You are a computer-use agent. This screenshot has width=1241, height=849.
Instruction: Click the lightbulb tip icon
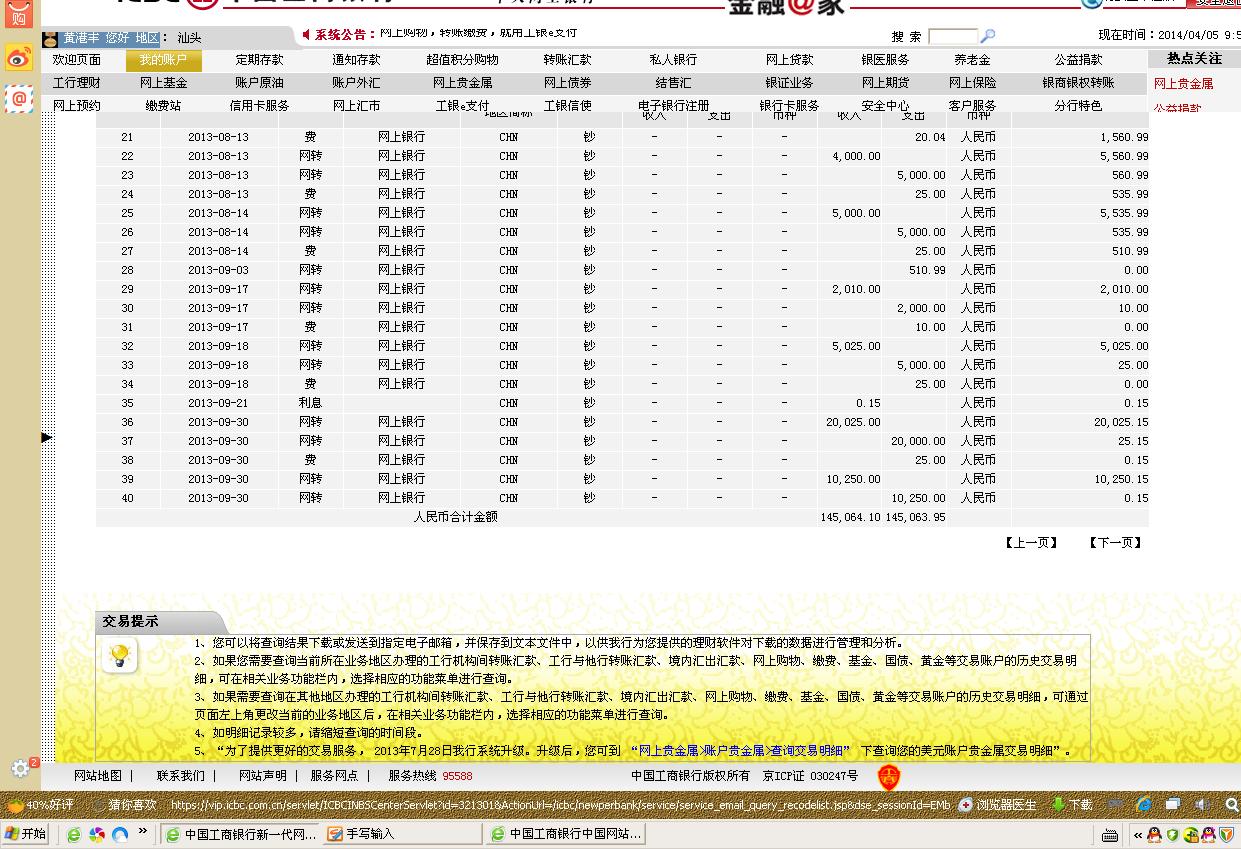coord(120,656)
